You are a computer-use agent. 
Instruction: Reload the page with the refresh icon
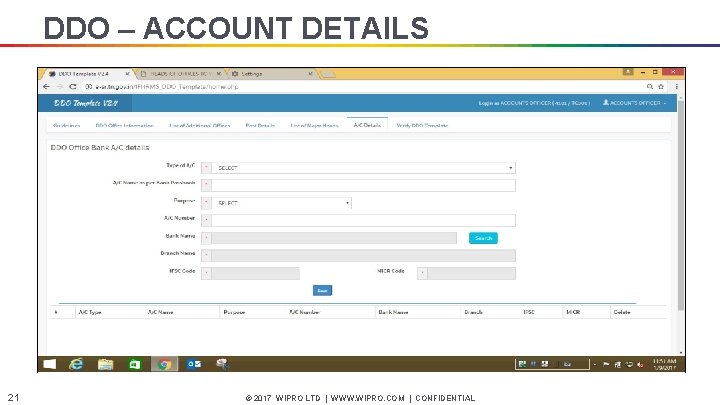tap(73, 86)
